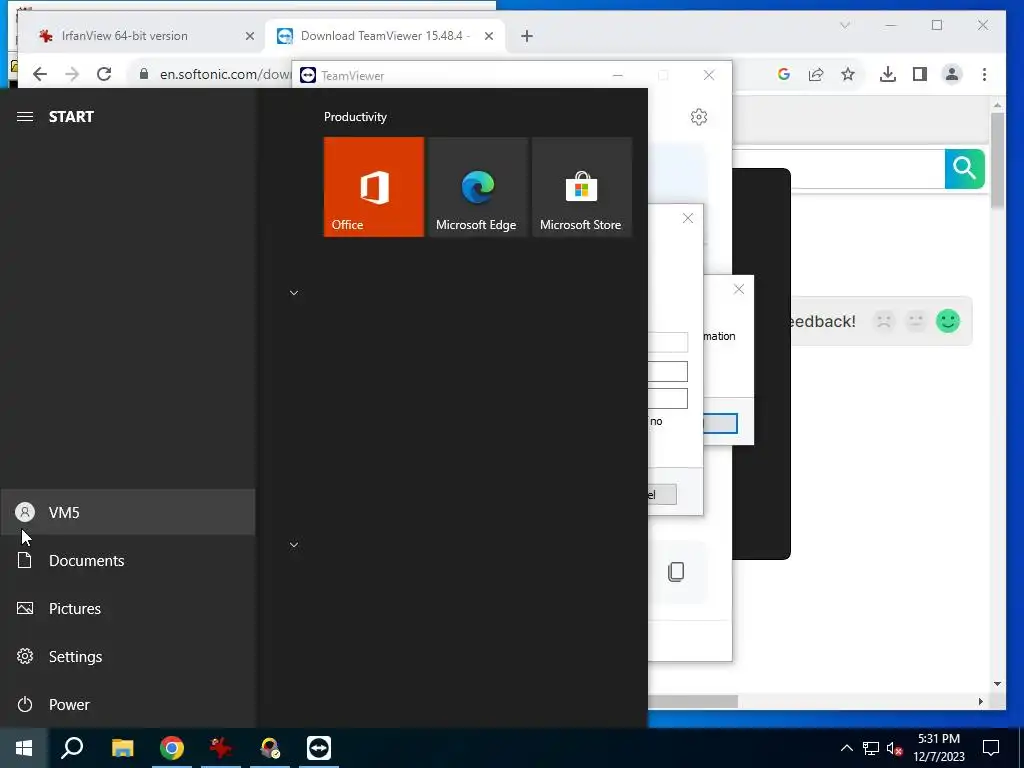Screen dimensions: 1024x768
Task: Click the page vertical scrollbar thumb
Action: (x=997, y=160)
